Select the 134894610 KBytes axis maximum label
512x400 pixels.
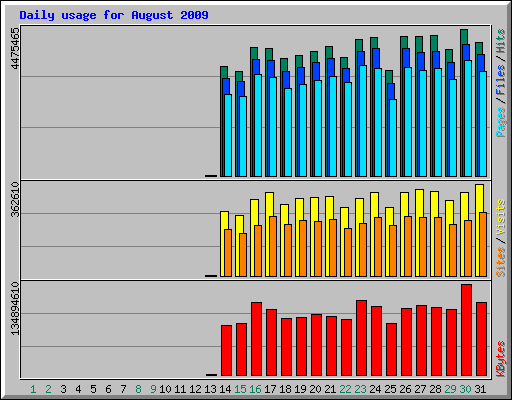(15, 308)
